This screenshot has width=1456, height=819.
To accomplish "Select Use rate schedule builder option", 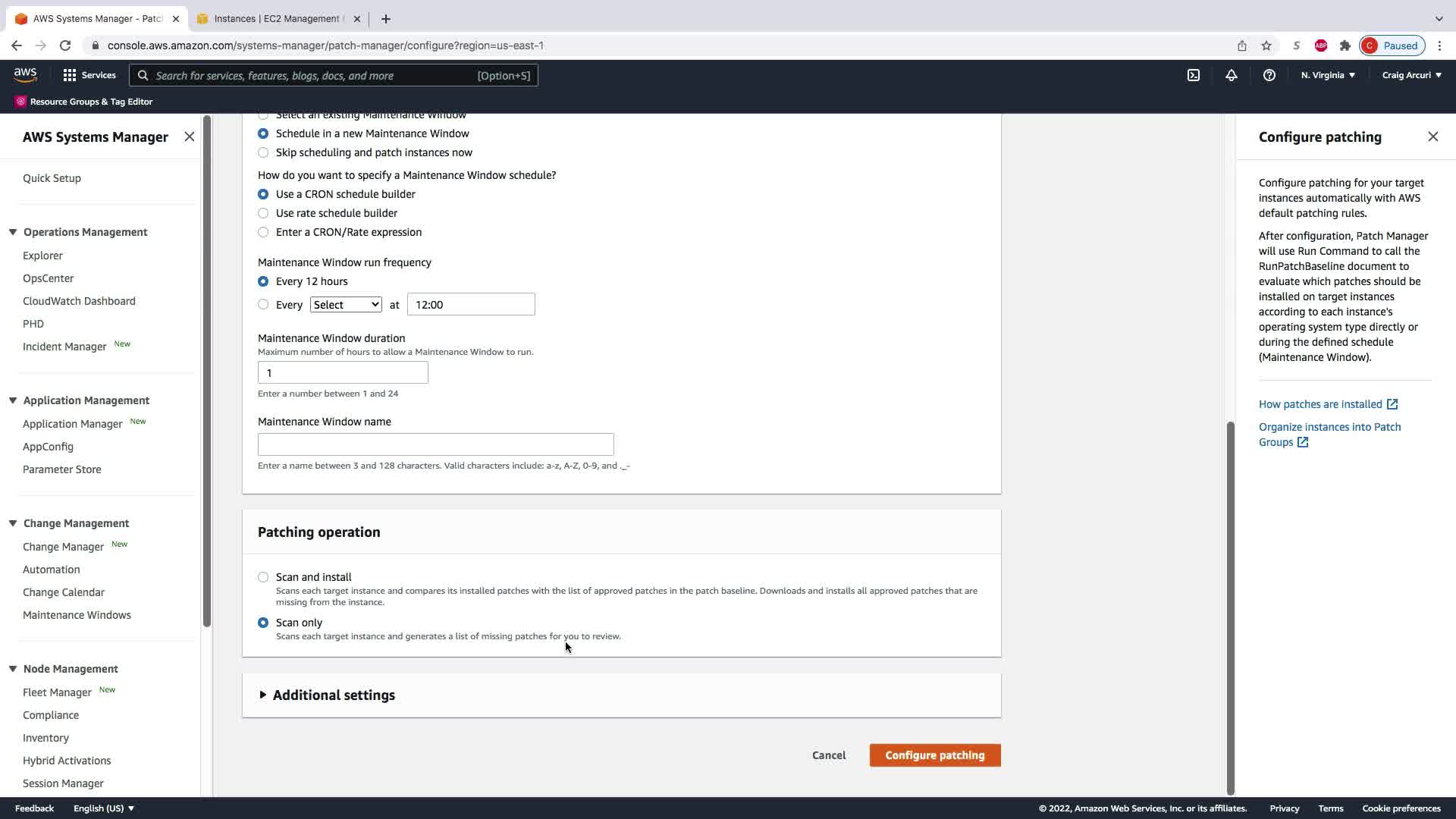I will (263, 213).
